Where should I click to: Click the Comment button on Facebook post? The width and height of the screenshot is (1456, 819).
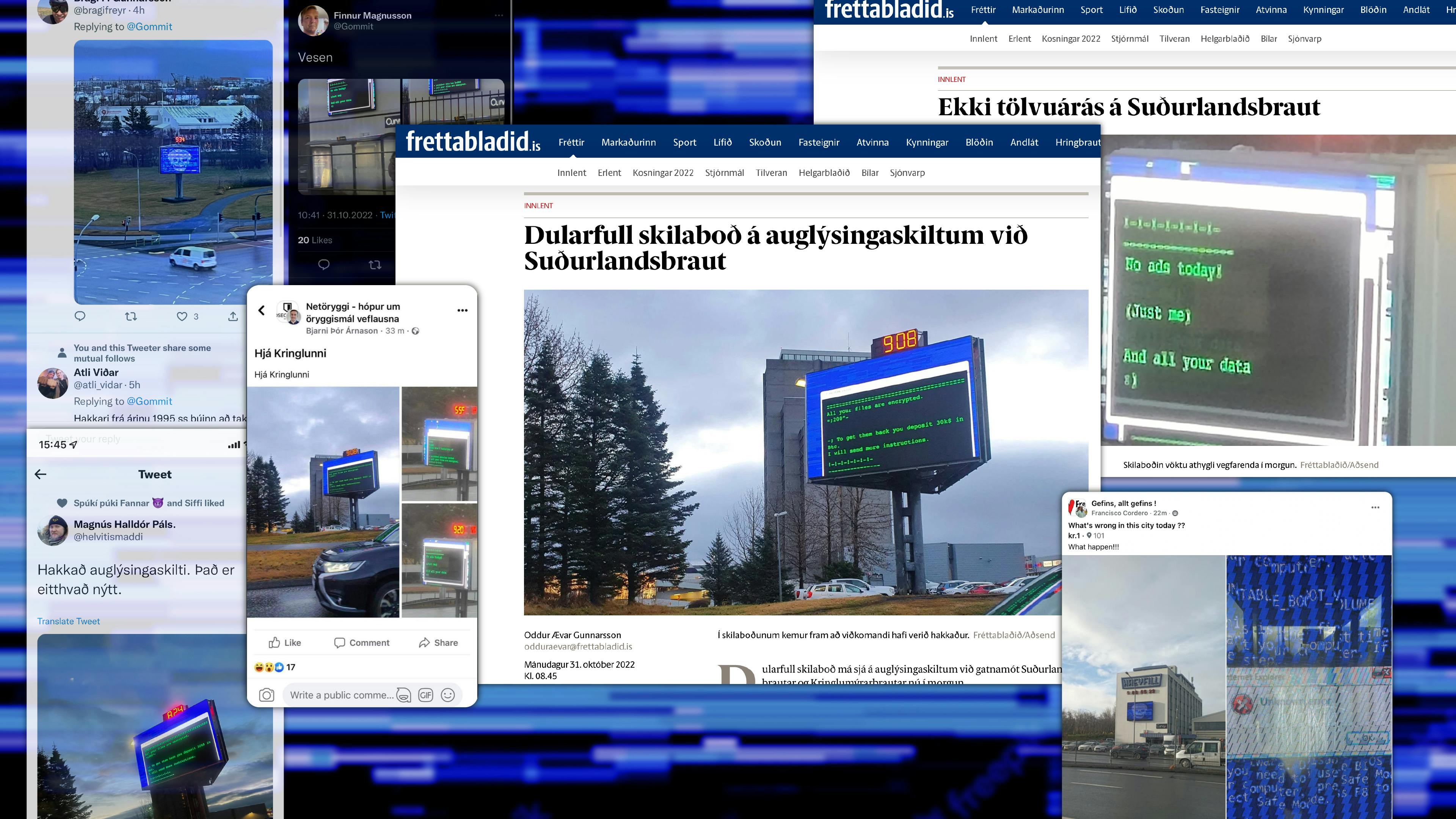coord(362,643)
